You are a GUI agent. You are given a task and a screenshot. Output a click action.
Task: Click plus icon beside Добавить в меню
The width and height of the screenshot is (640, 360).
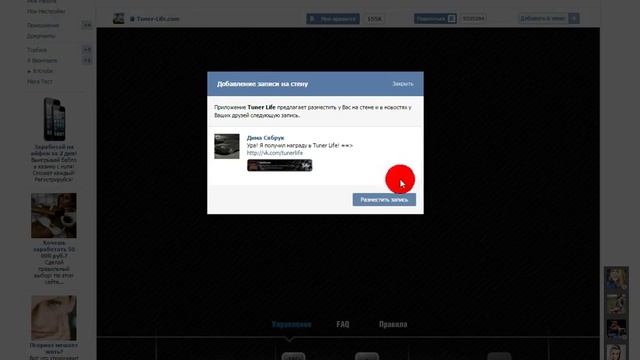574,18
